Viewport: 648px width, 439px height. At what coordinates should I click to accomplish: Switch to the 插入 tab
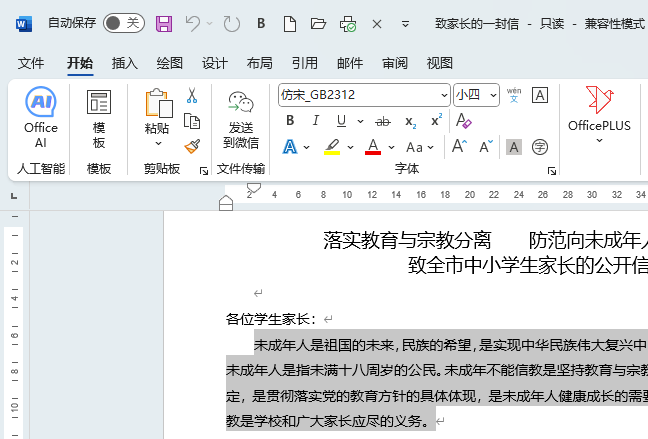tap(124, 63)
